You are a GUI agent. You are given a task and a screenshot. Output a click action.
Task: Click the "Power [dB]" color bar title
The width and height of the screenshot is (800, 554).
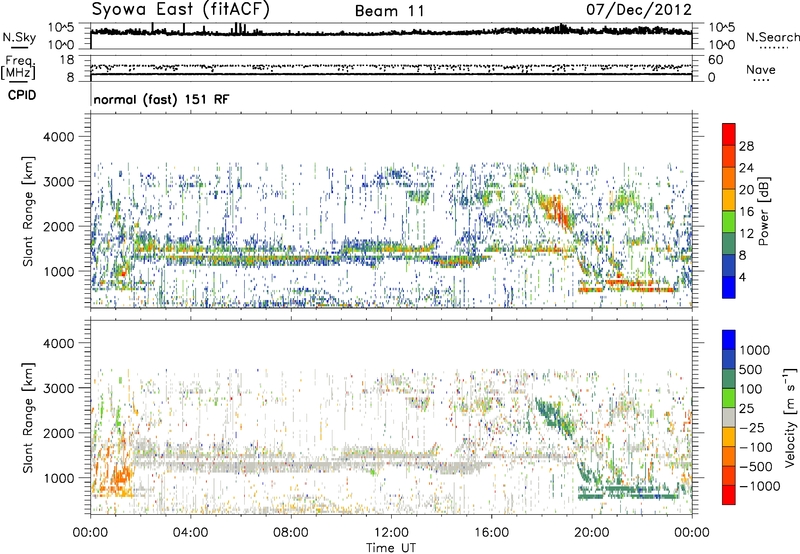pyautogui.click(x=764, y=211)
